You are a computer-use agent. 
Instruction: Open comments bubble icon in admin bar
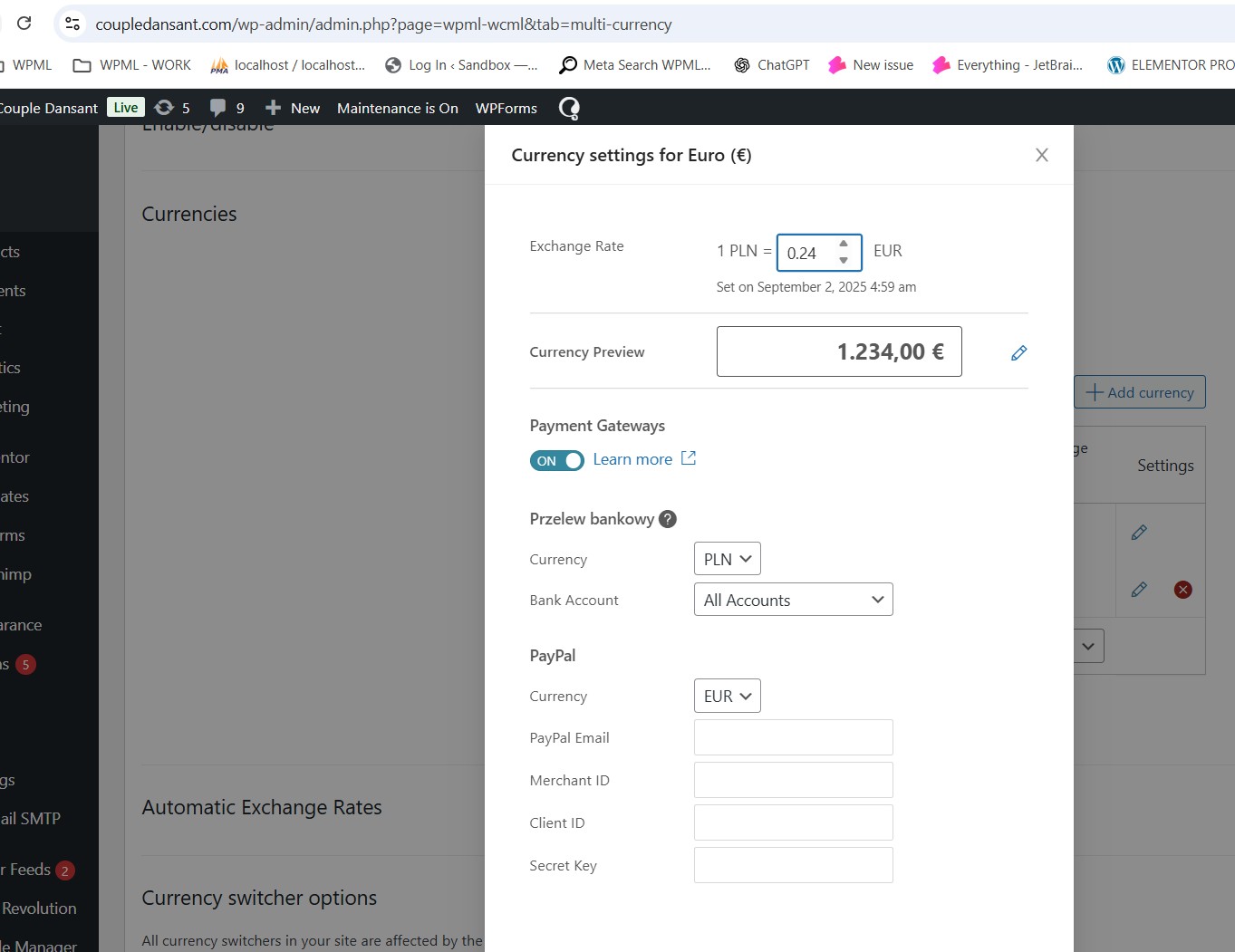click(x=218, y=108)
